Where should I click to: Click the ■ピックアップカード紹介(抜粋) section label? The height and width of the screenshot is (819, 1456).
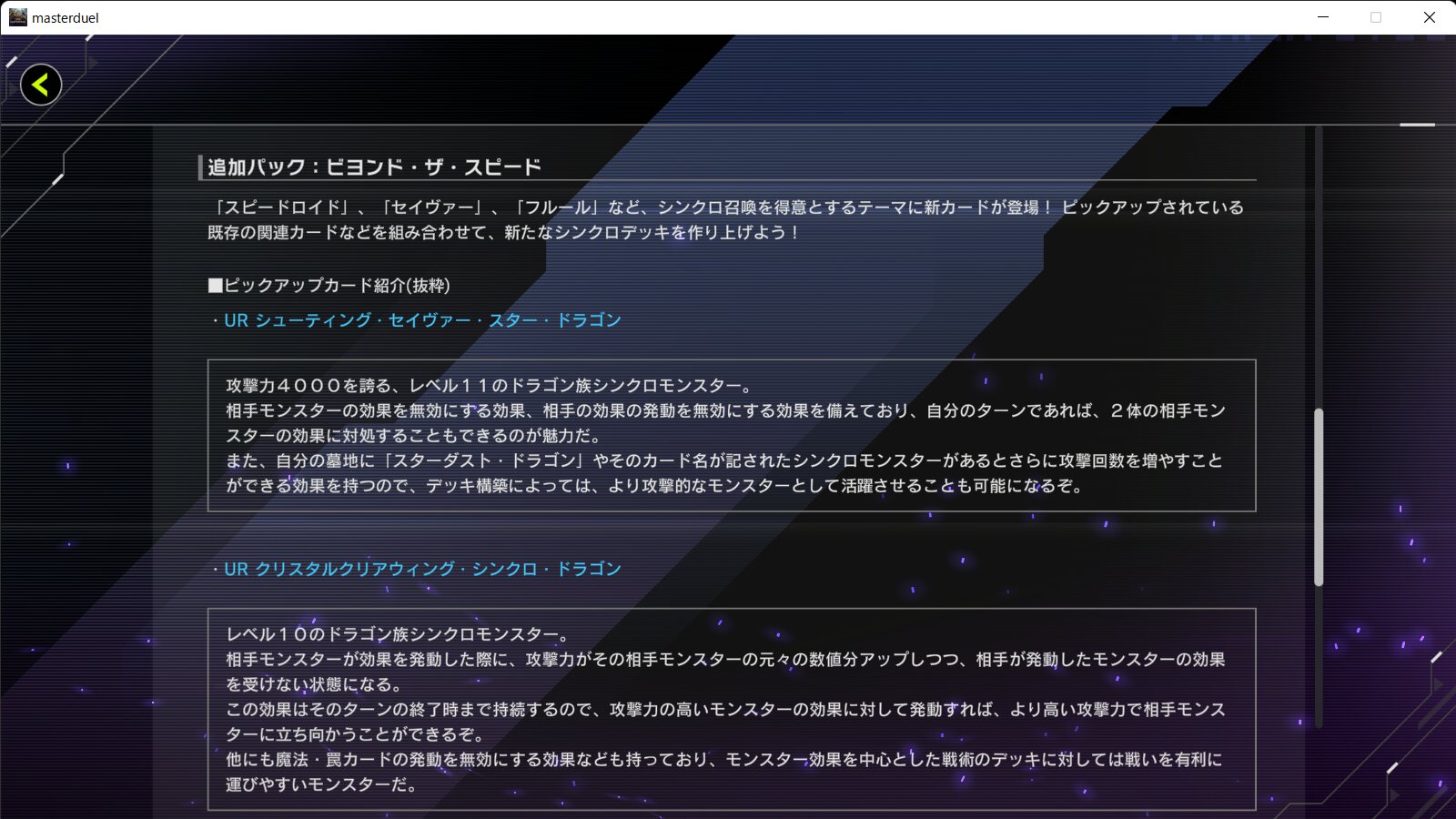tap(329, 286)
